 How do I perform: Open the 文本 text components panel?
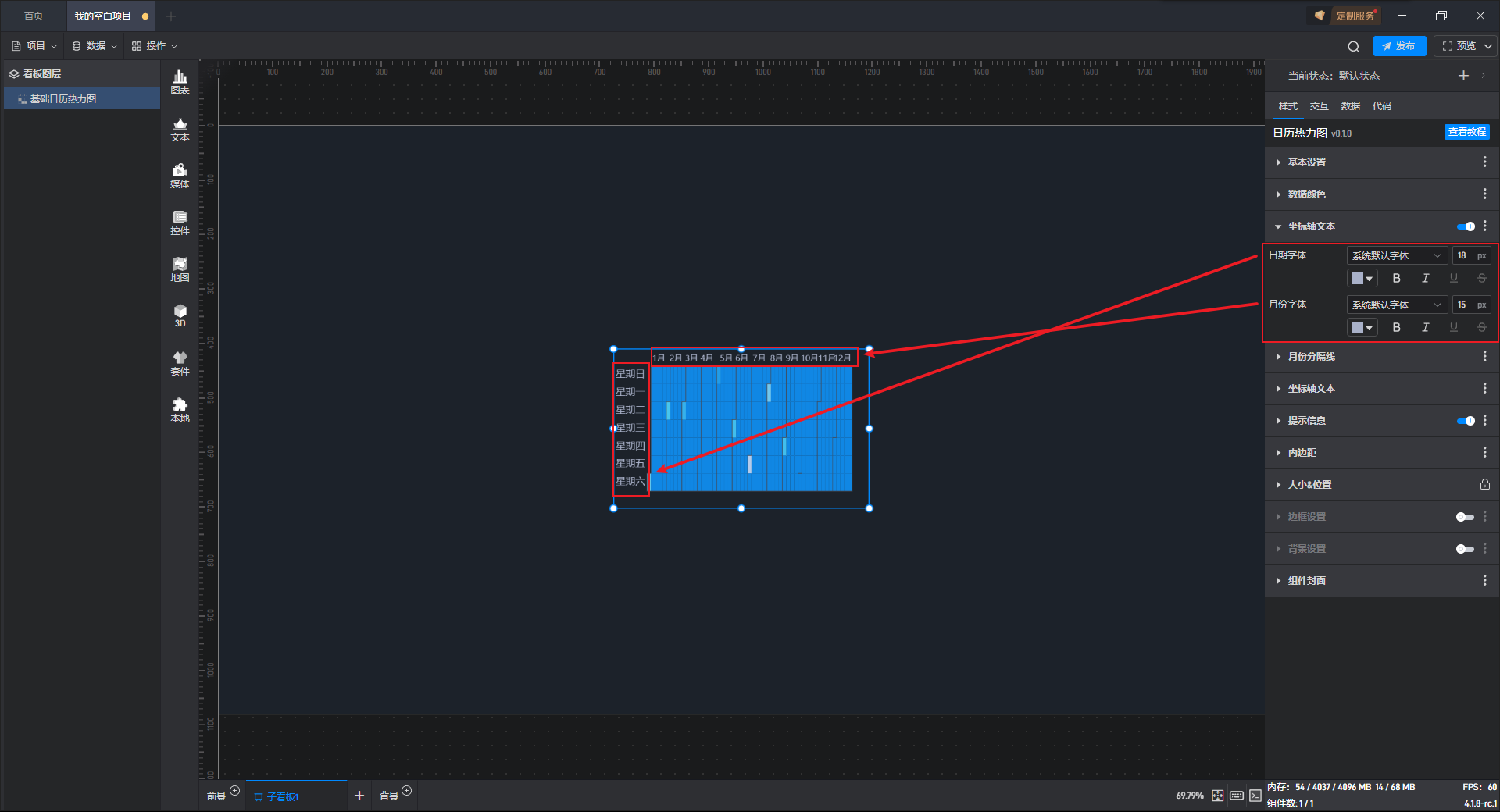[180, 129]
